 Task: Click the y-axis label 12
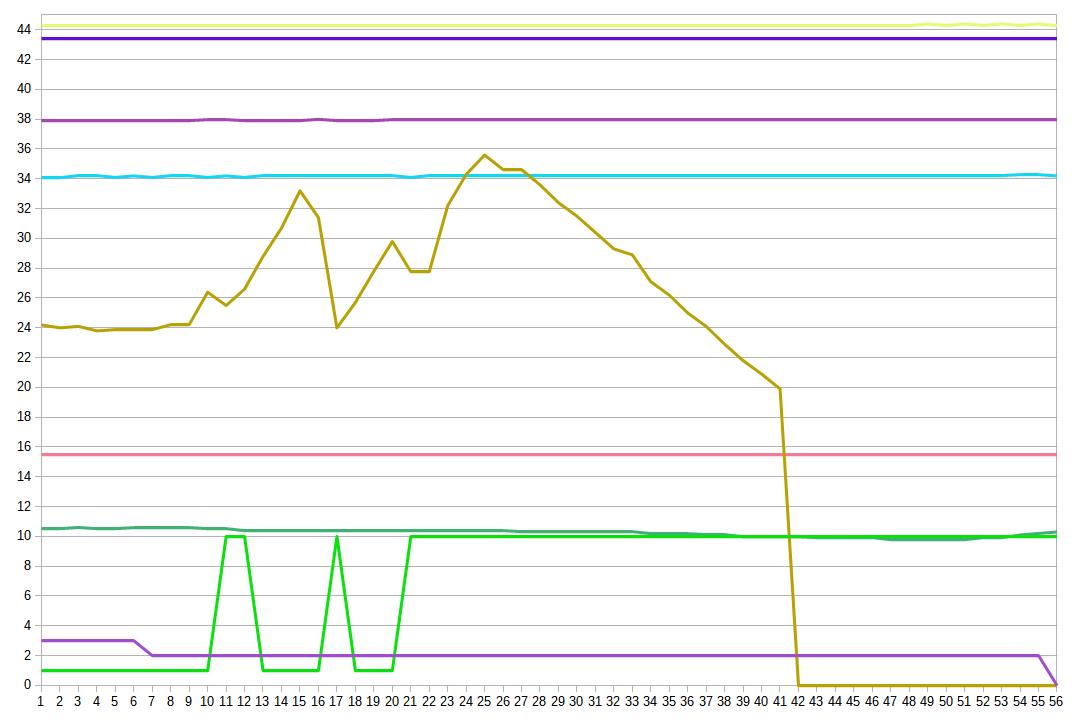click(x=24, y=506)
